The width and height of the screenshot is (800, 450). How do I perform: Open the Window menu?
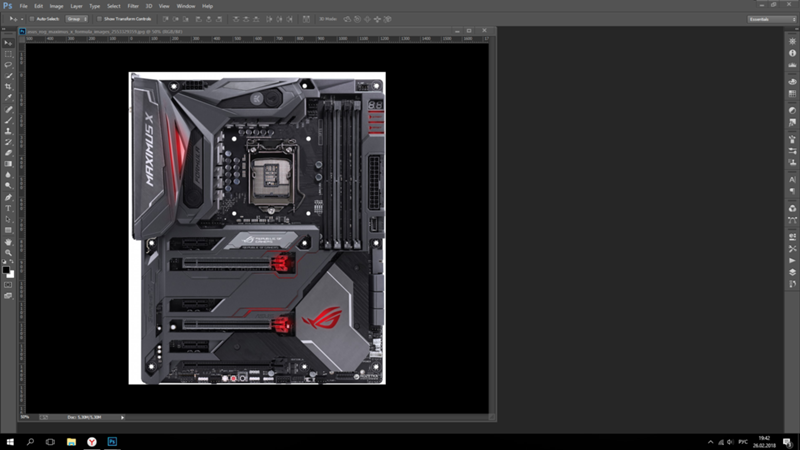point(186,6)
